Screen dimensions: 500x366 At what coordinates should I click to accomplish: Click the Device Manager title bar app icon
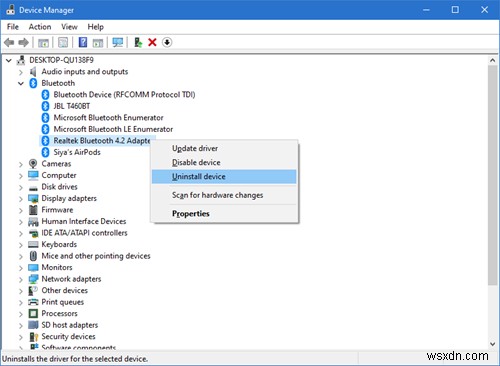(10, 10)
